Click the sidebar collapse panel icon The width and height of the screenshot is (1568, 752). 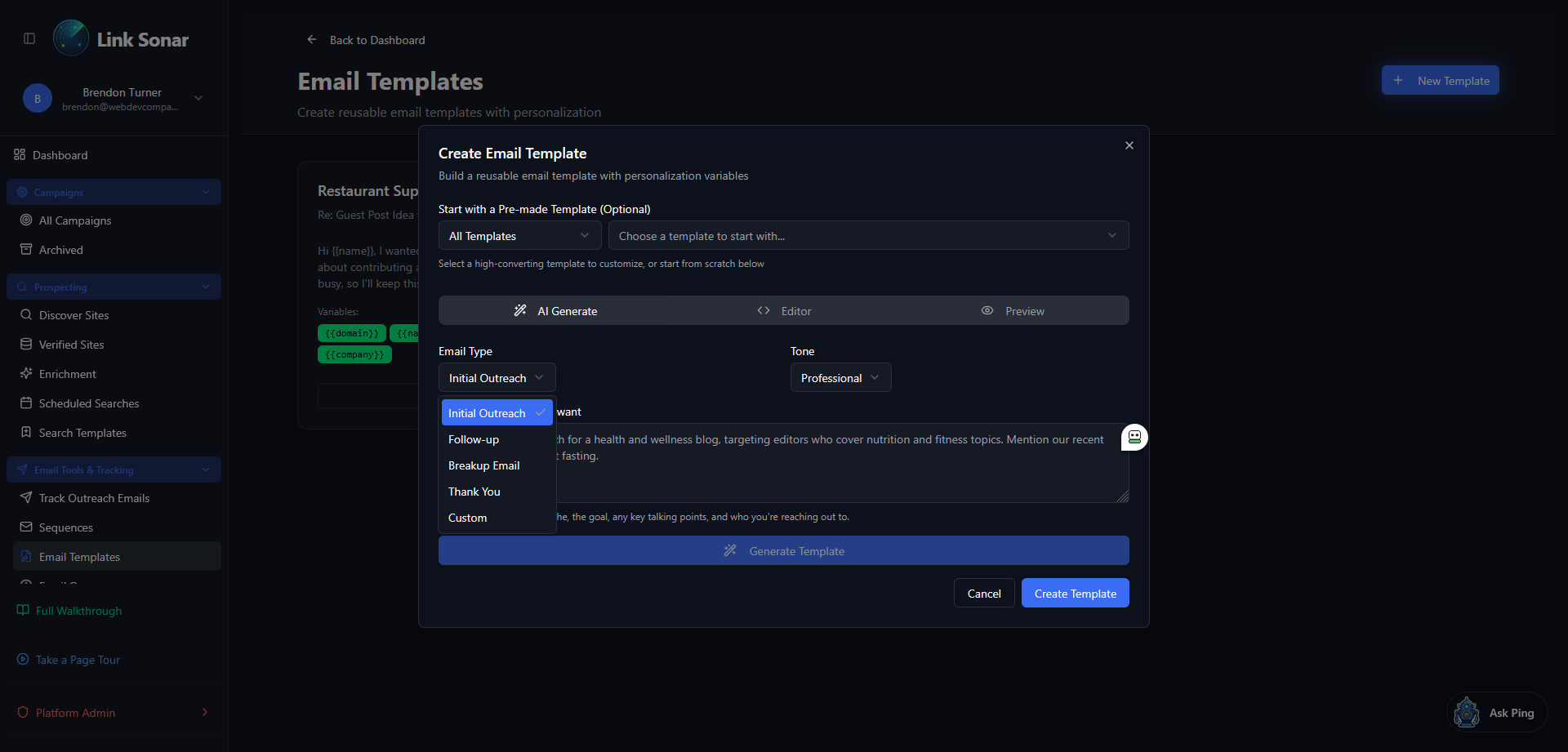click(29, 38)
